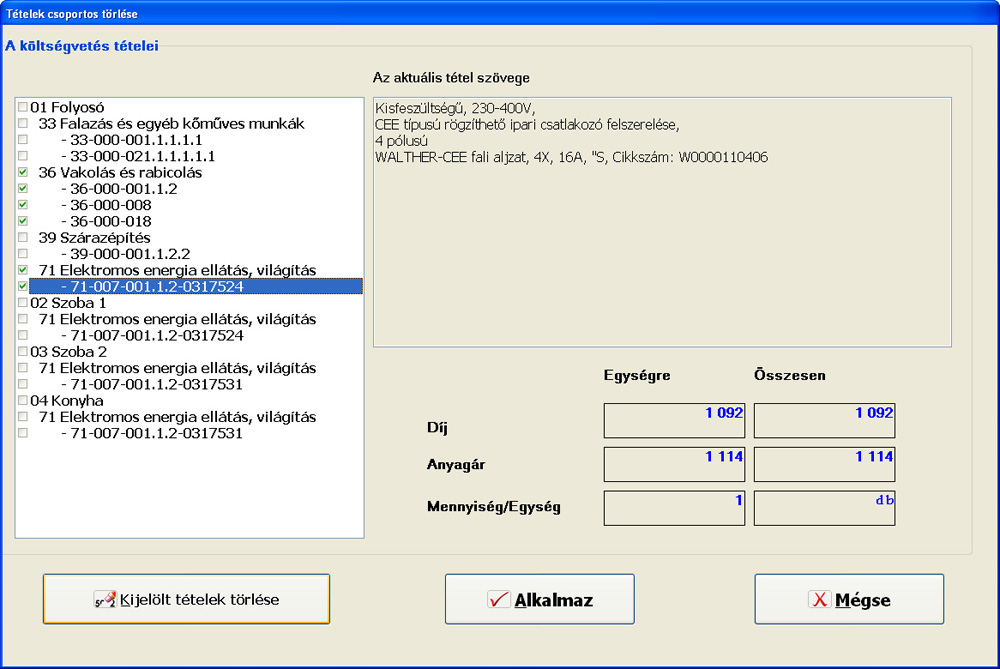Click the Anyagár Összesen value field

pyautogui.click(x=825, y=464)
